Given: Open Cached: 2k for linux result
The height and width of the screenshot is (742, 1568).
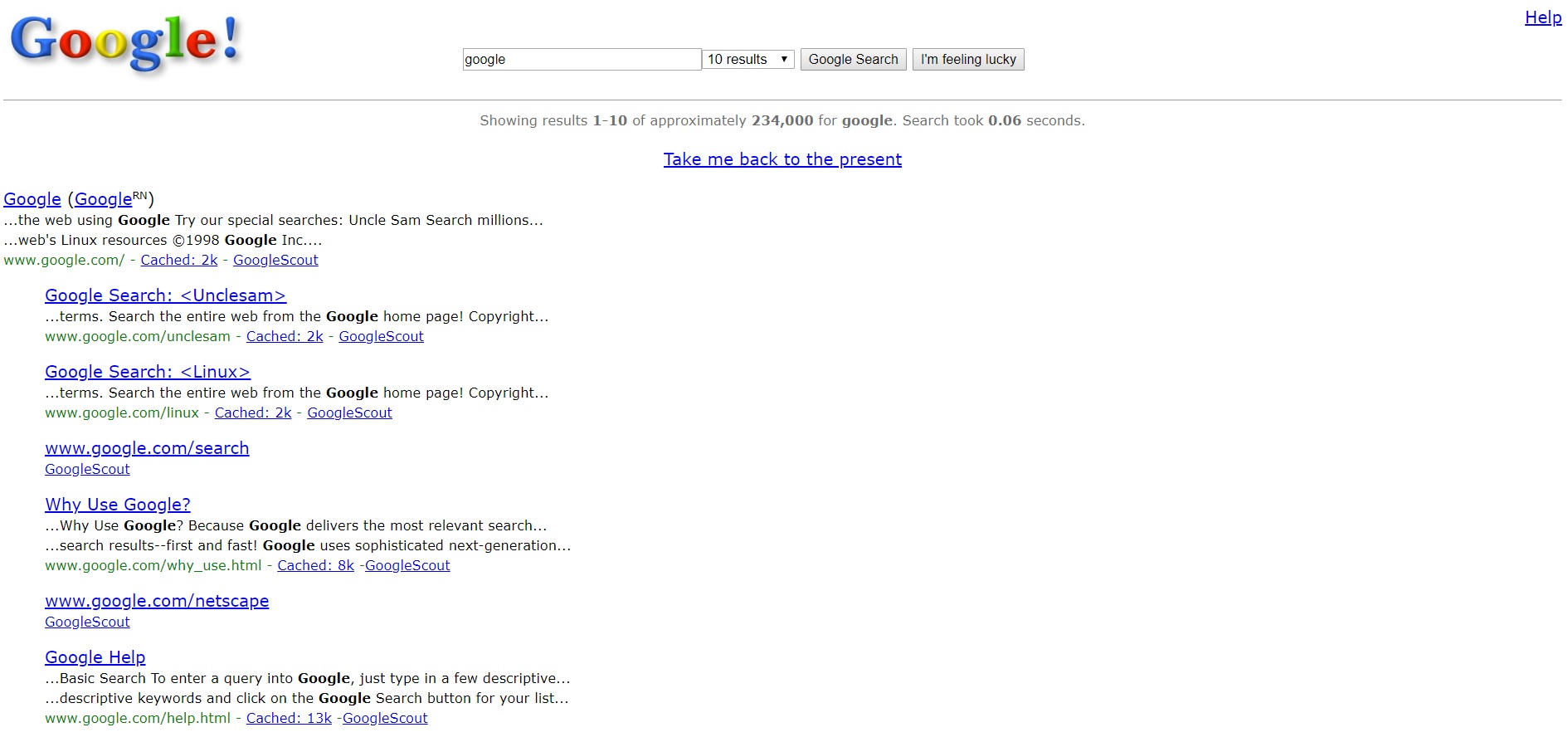Looking at the screenshot, I should coord(253,412).
